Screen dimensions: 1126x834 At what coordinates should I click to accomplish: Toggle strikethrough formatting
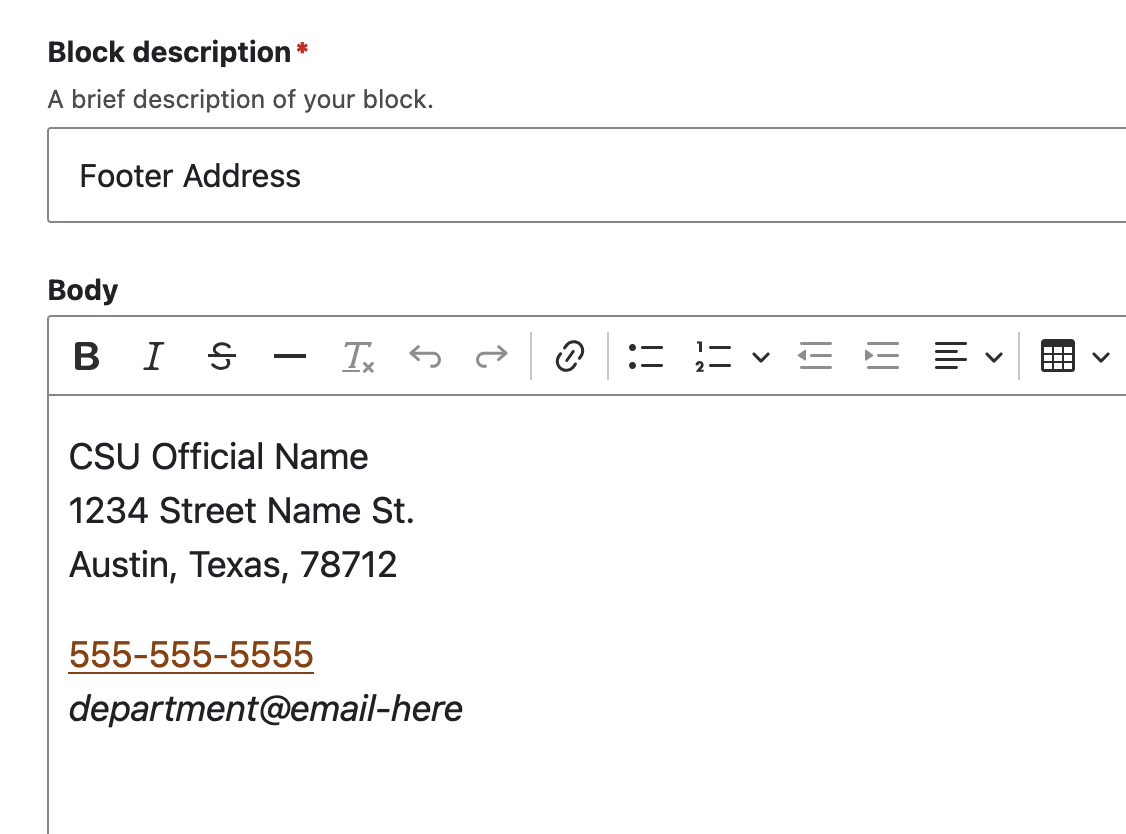[x=222, y=356]
